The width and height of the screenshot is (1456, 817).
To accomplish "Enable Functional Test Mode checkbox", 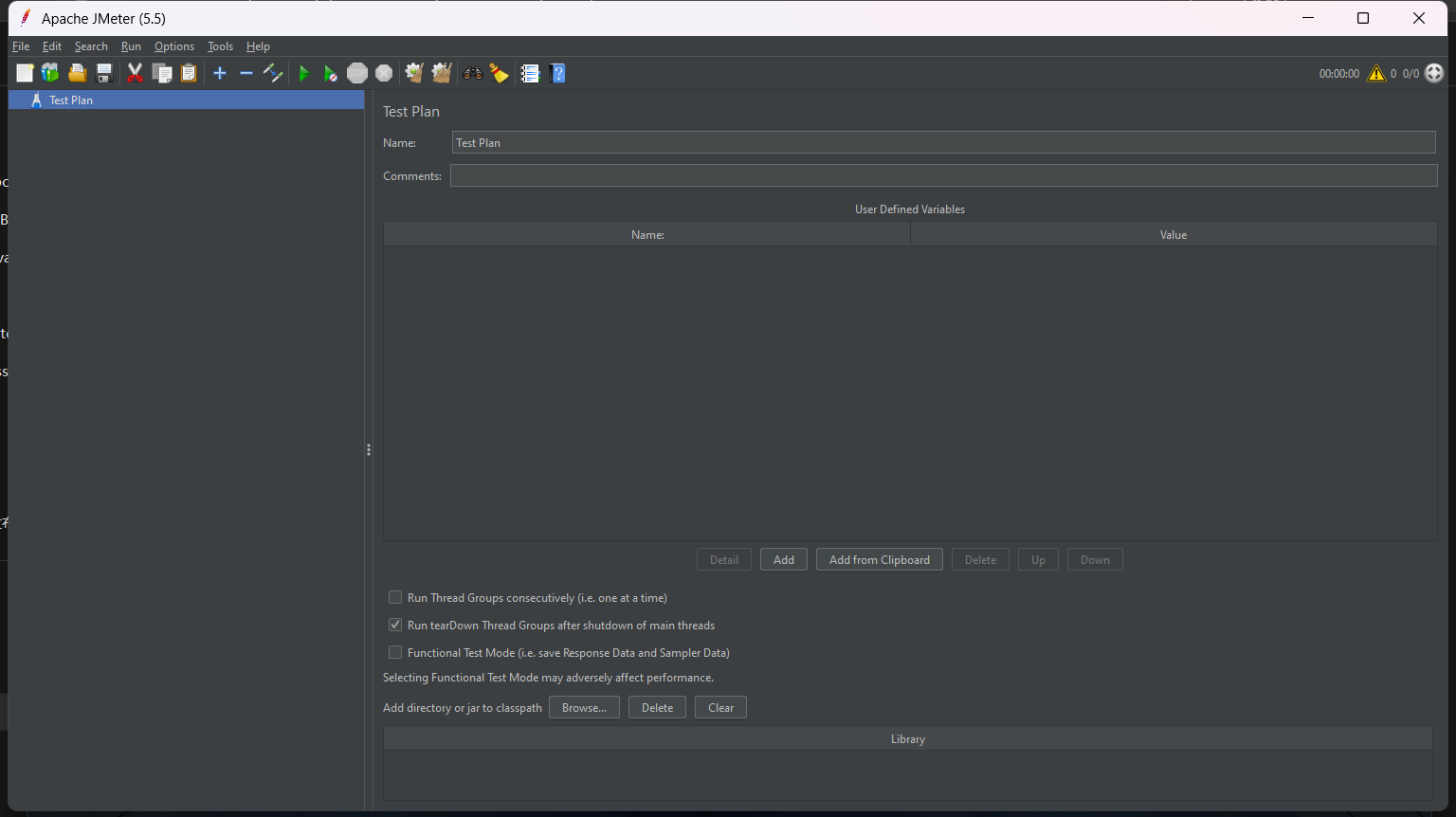I will point(395,653).
